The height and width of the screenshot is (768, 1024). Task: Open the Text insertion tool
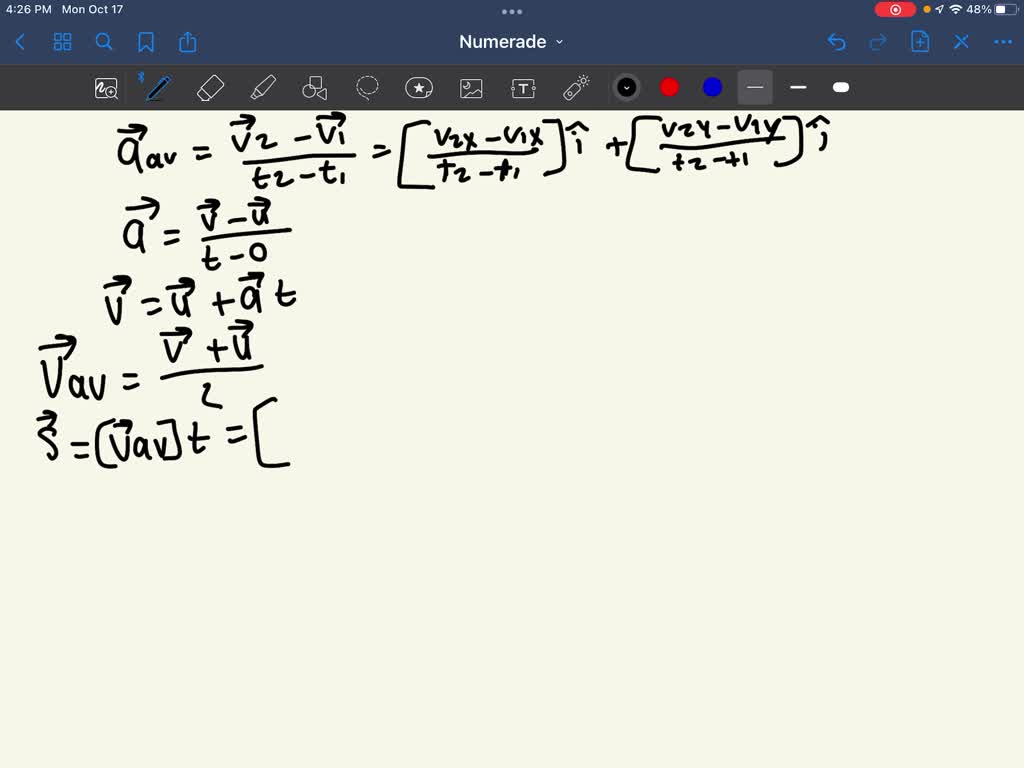523,87
